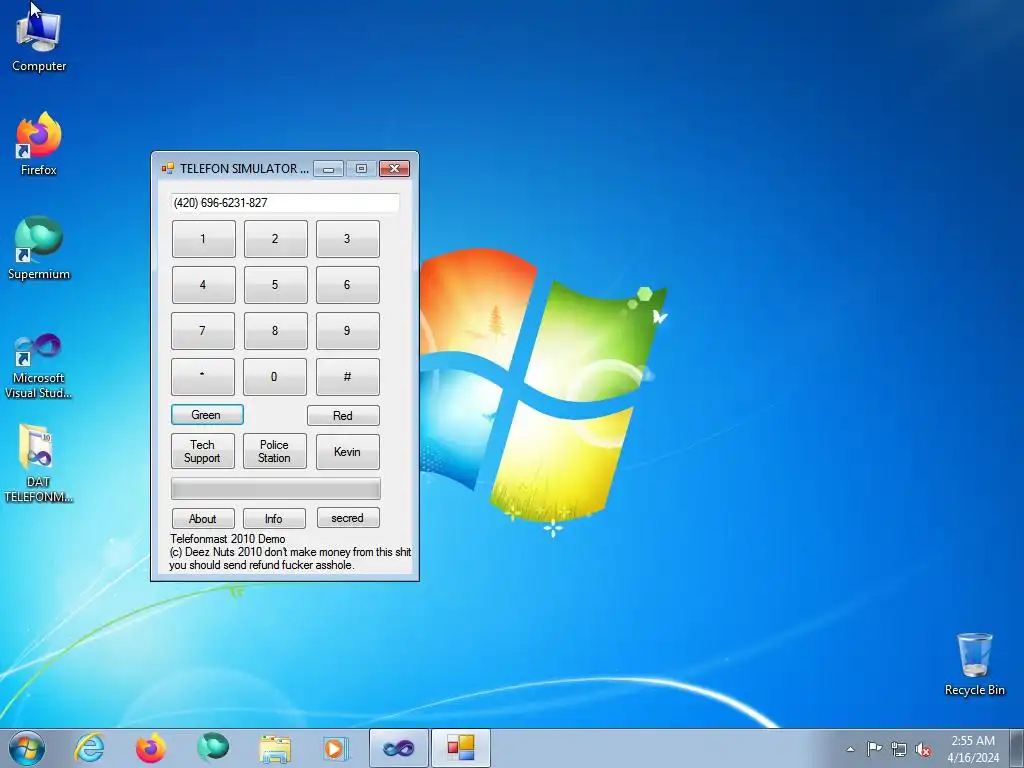Open the clock showing 2:55 AM
The width and height of the screenshot is (1024, 768).
(x=973, y=749)
